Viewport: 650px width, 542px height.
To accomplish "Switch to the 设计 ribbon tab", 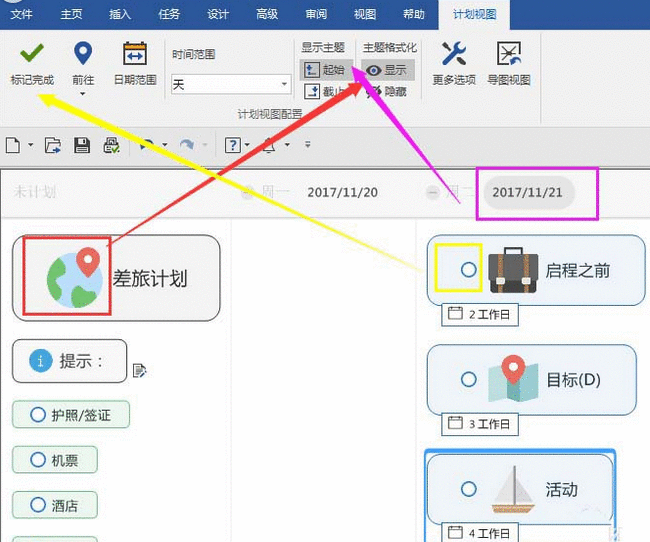I will pos(218,15).
